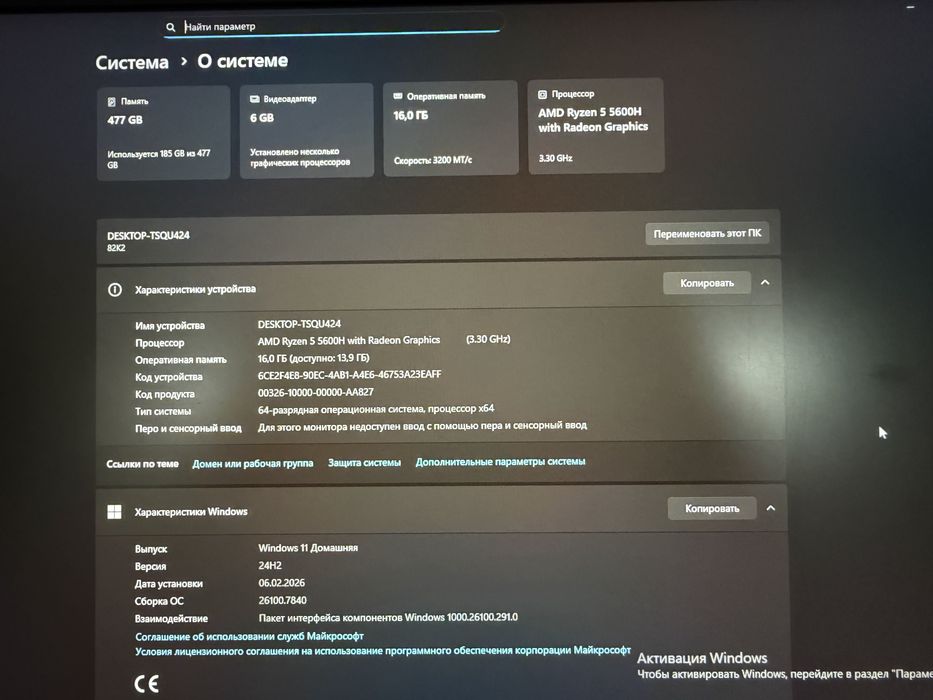Click 'Переименовать этот ПК' button
933x700 pixels.
(x=707, y=233)
